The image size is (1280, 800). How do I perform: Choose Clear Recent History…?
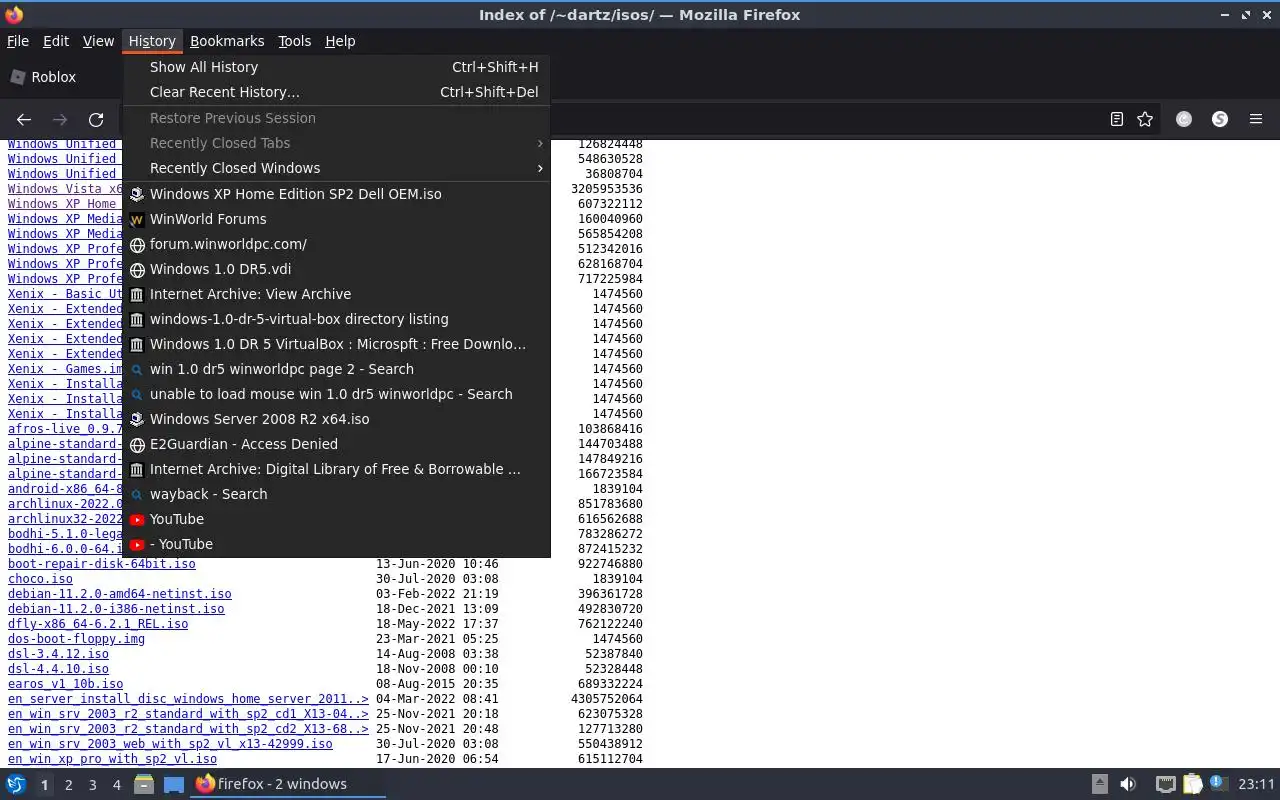pyautogui.click(x=336, y=92)
